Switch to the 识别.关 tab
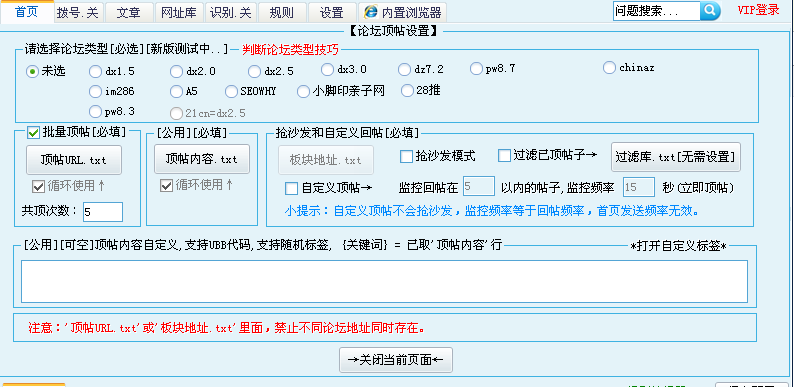Viewport: 794px width, 387px height. click(230, 13)
